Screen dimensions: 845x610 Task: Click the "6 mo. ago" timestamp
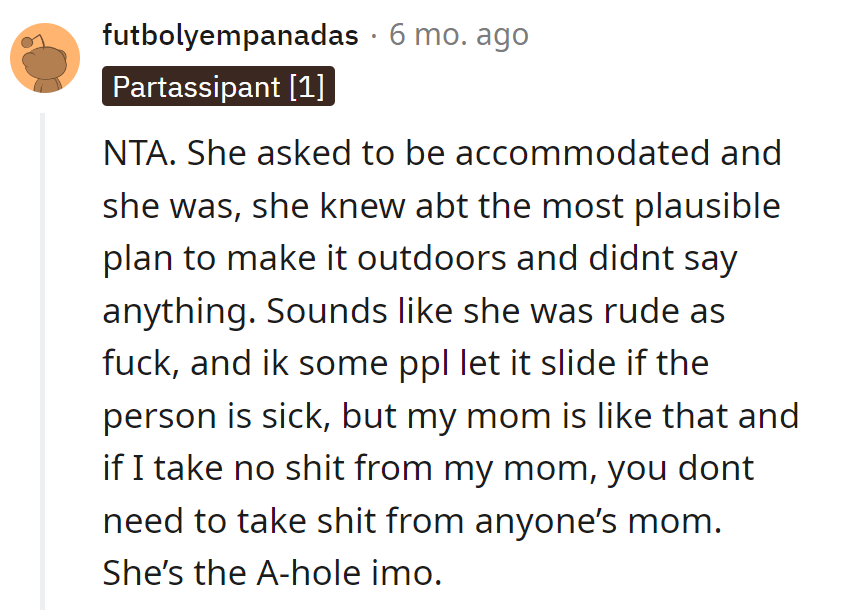(x=458, y=36)
